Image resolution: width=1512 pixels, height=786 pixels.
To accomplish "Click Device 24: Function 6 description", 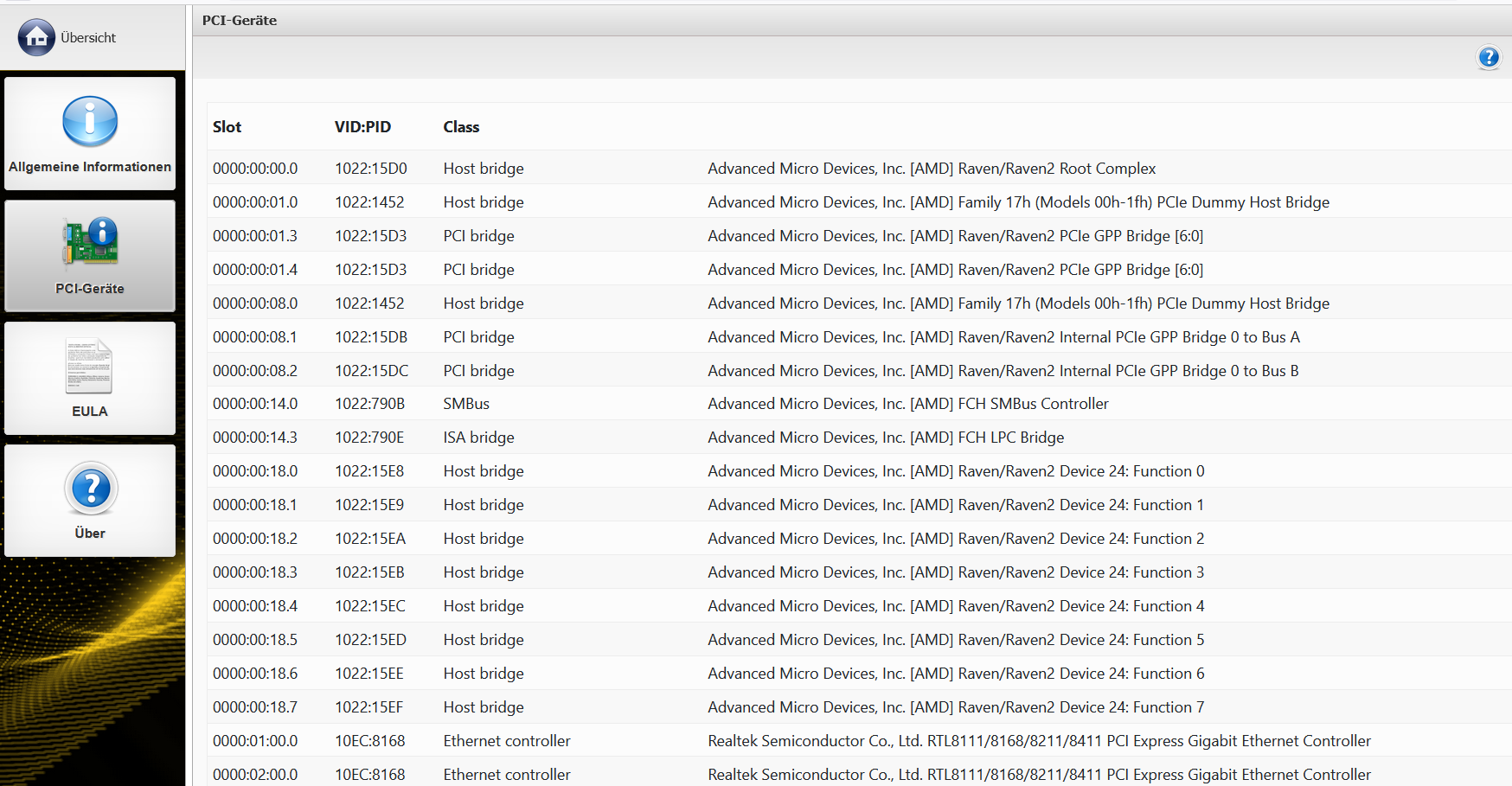I will (x=956, y=674).
